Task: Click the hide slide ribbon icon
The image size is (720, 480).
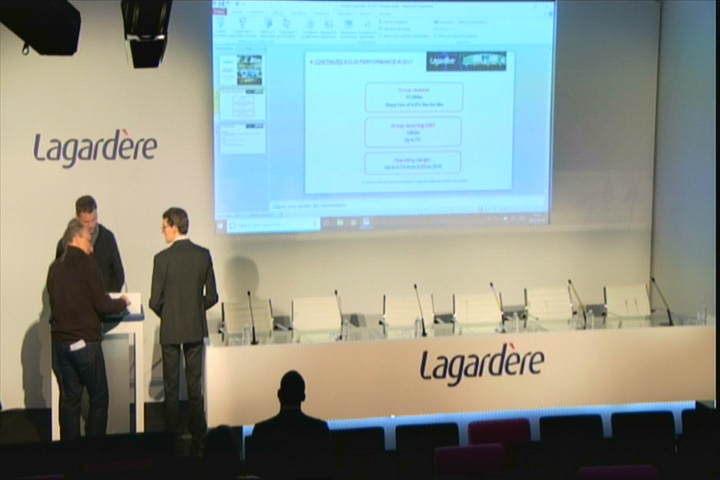Action: (328, 28)
